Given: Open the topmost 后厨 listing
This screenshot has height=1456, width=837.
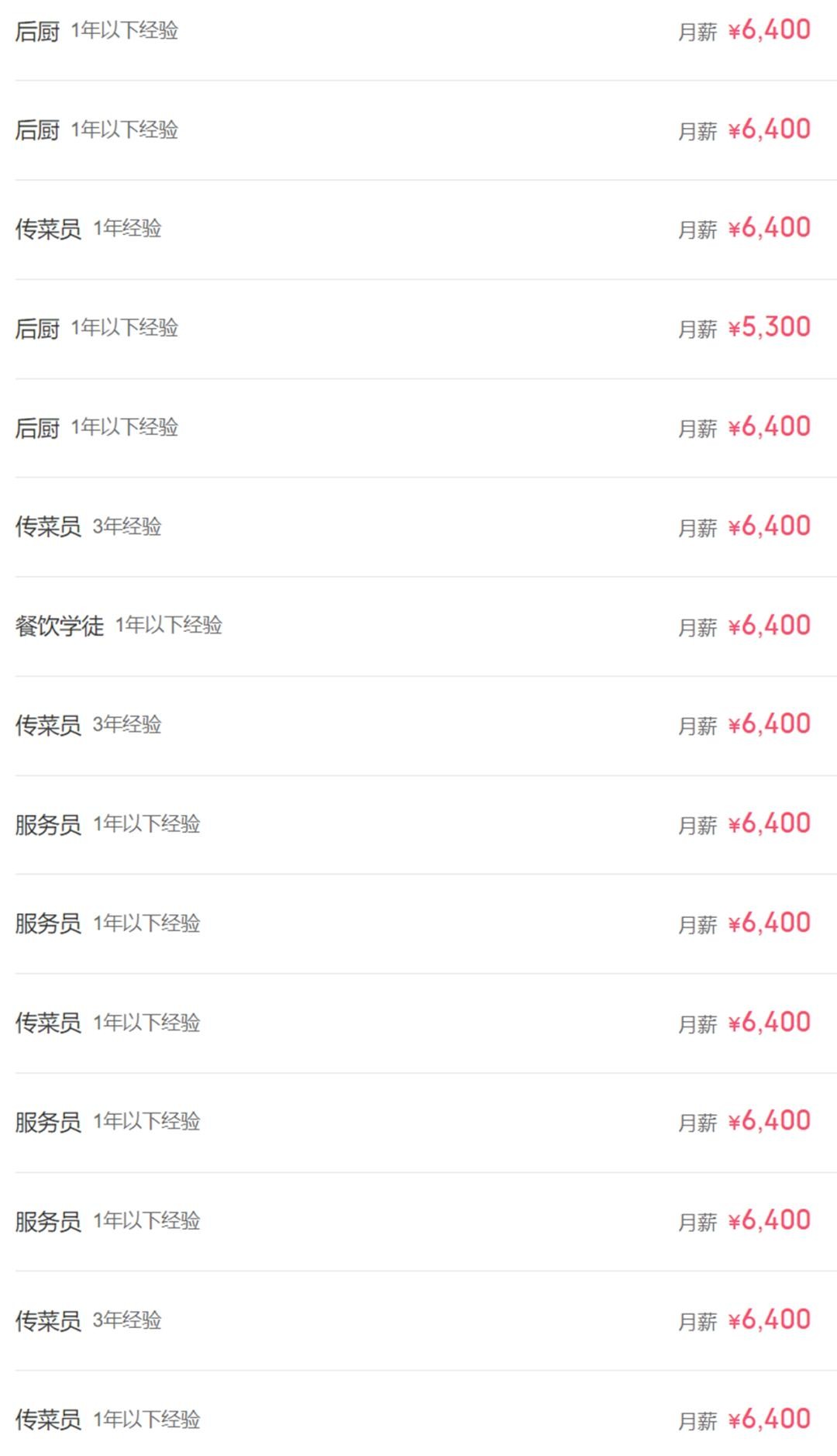Looking at the screenshot, I should tap(37, 31).
